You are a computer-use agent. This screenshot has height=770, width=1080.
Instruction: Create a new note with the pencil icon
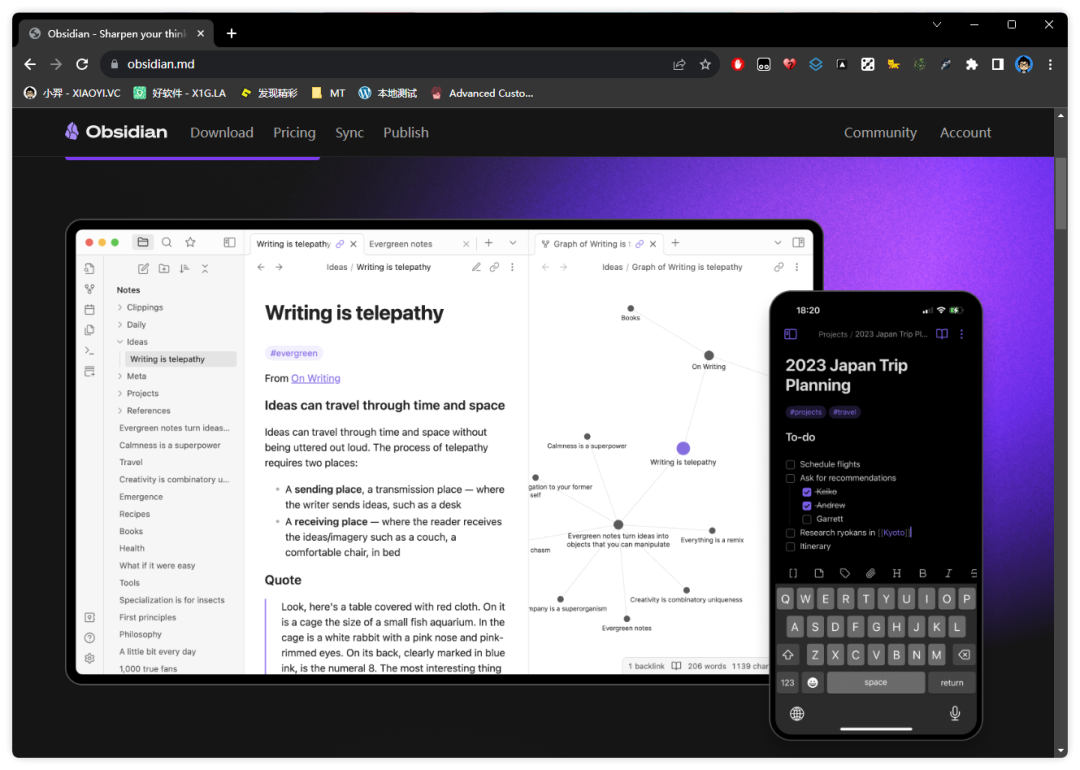143,269
